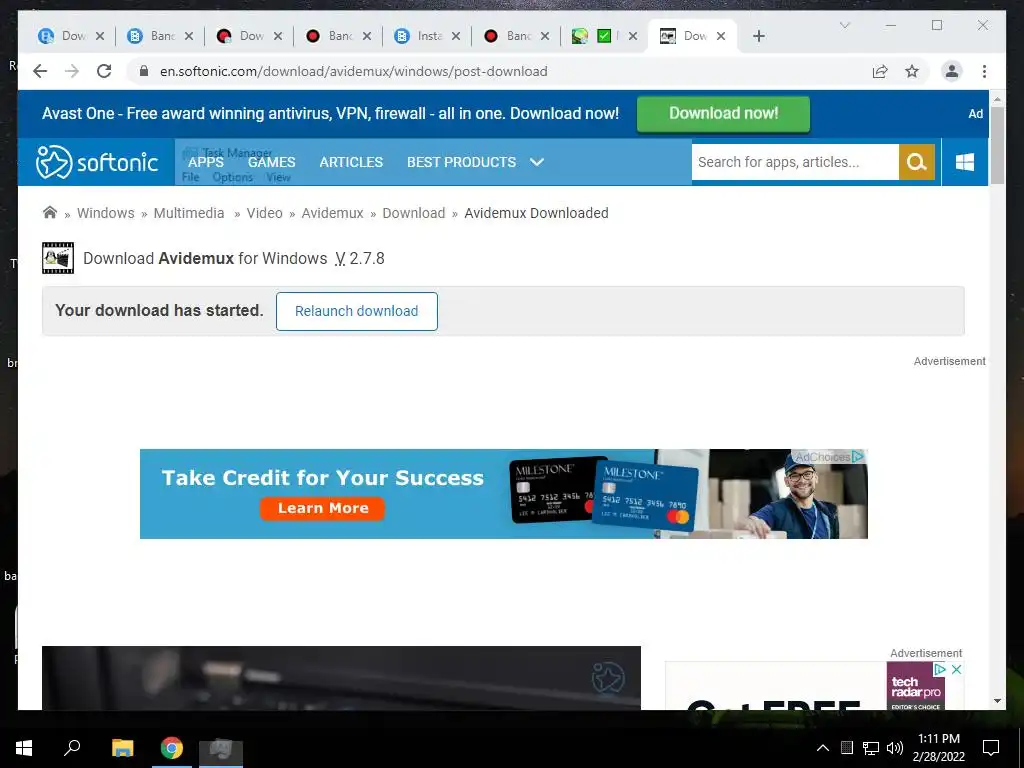This screenshot has height=768, width=1024.
Task: Open the Windows Start menu
Action: tap(24, 748)
